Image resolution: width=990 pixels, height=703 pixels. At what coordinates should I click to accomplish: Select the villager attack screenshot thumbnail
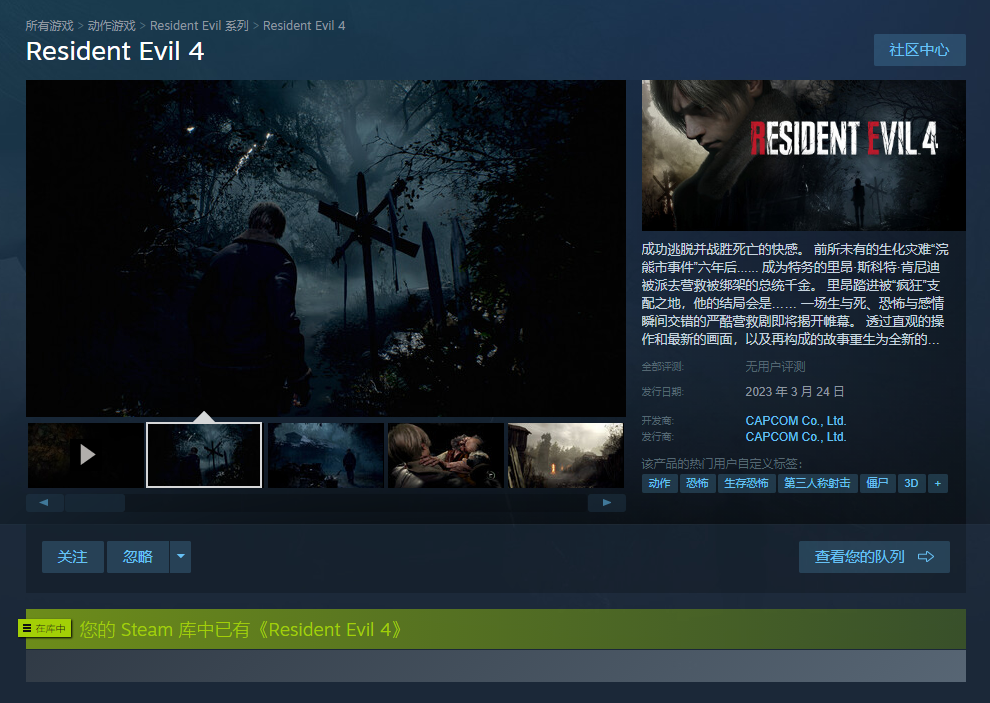446,455
